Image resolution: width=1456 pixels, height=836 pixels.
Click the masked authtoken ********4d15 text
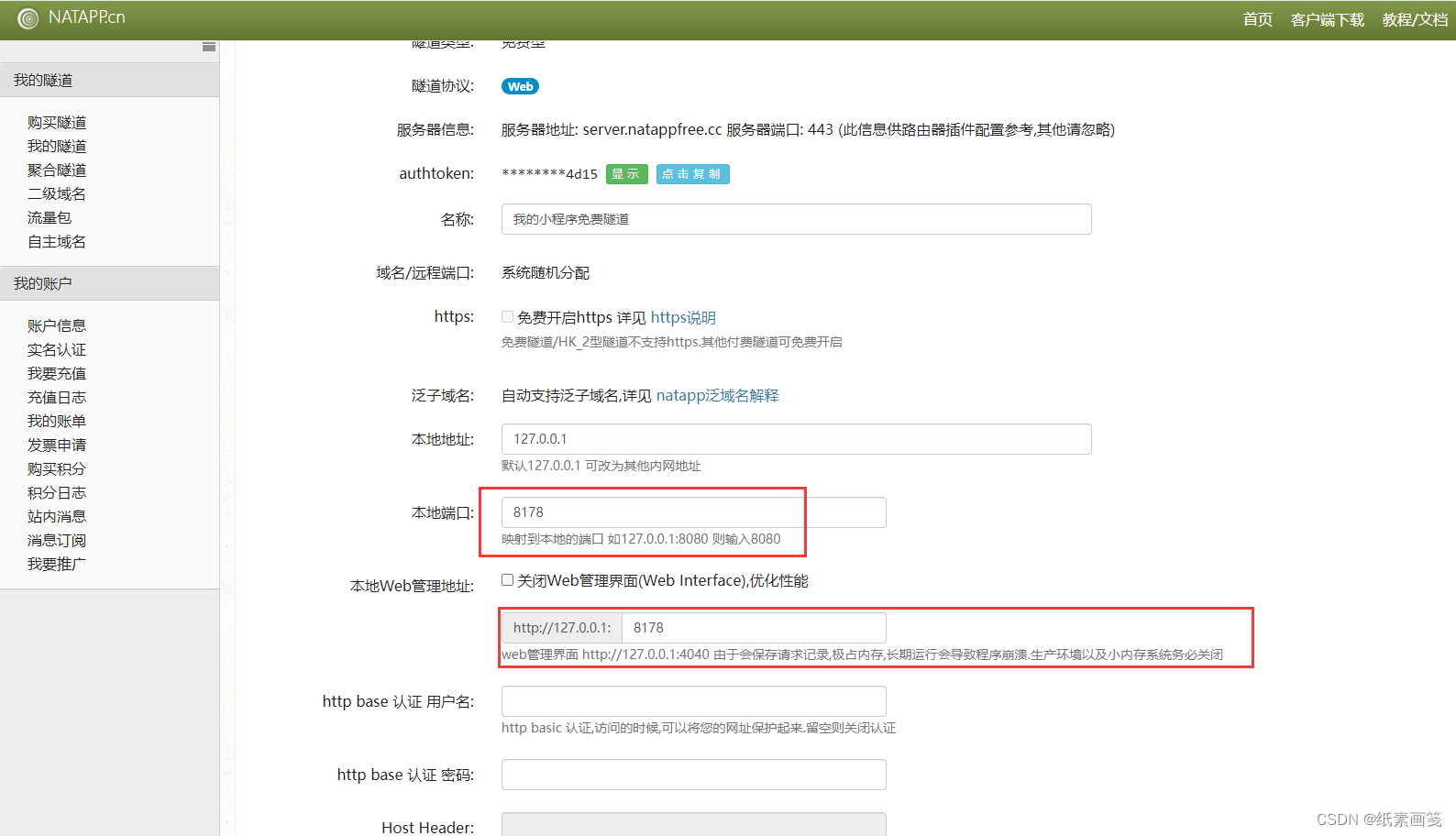tap(550, 174)
